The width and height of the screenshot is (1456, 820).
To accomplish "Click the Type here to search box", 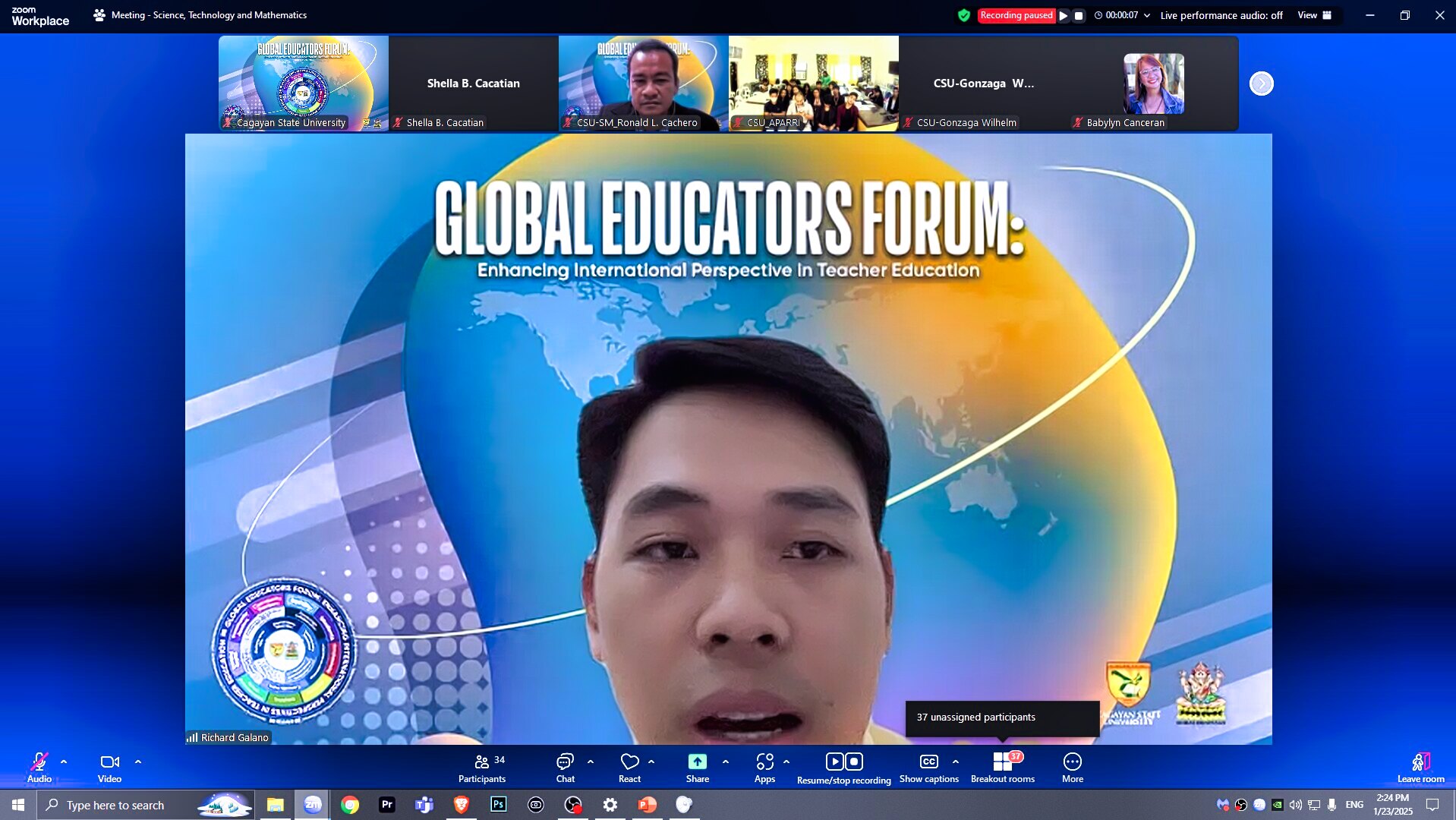I will pos(145,805).
